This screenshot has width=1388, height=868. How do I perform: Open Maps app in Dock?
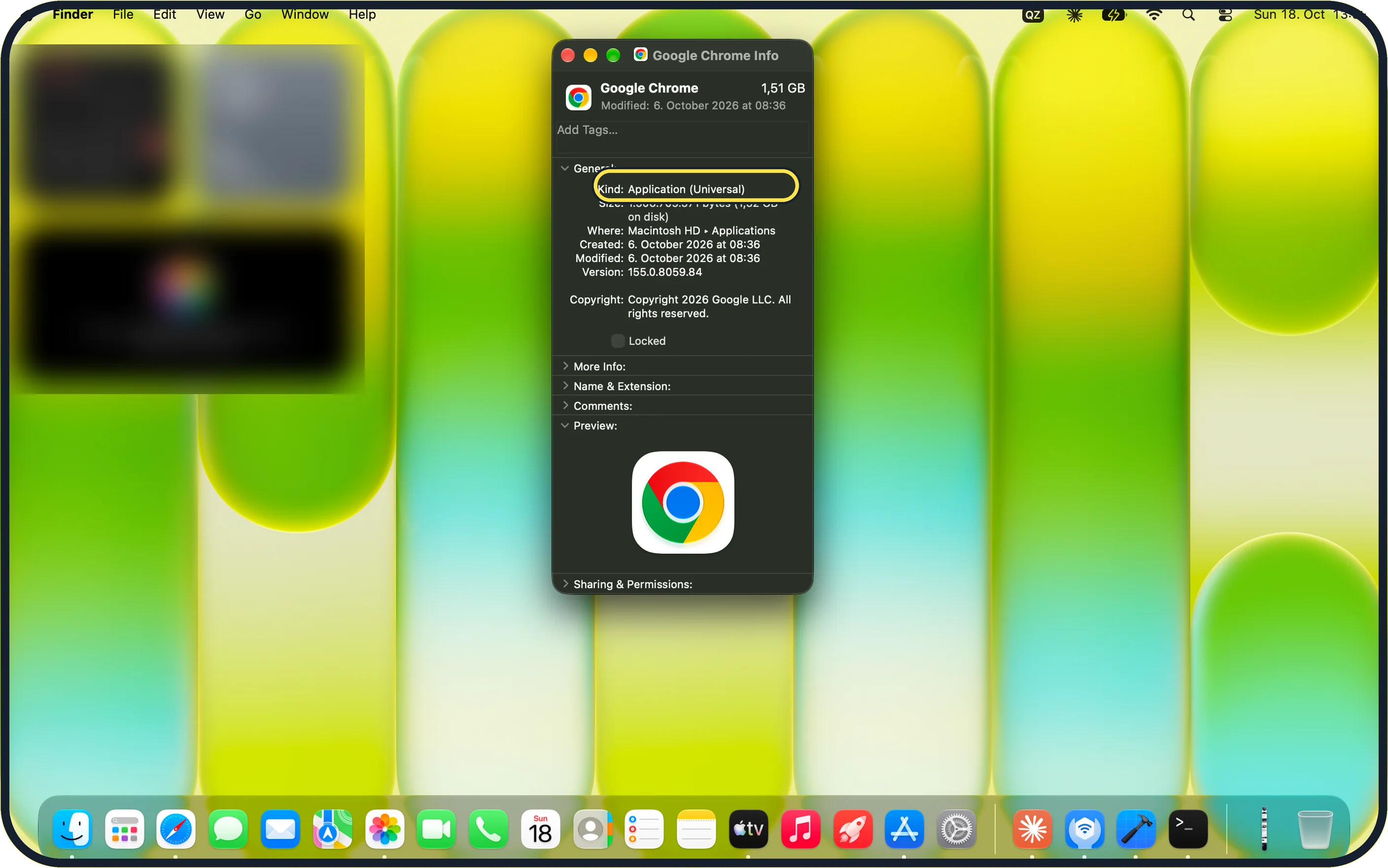point(333,829)
